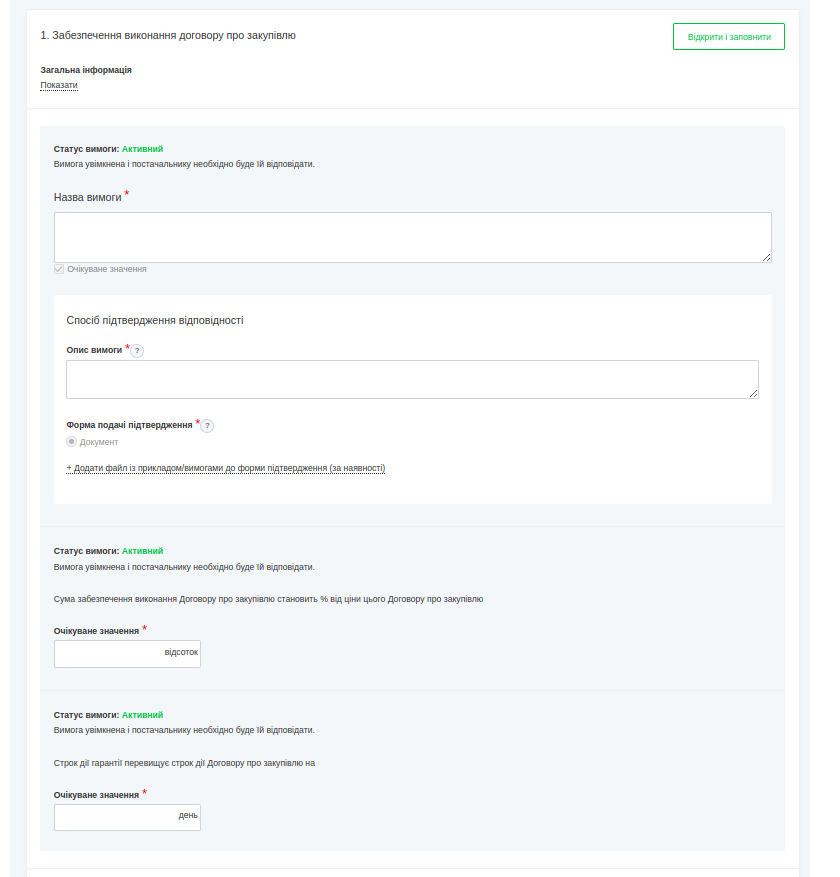Expand general information via "Показати"

pyautogui.click(x=59, y=85)
